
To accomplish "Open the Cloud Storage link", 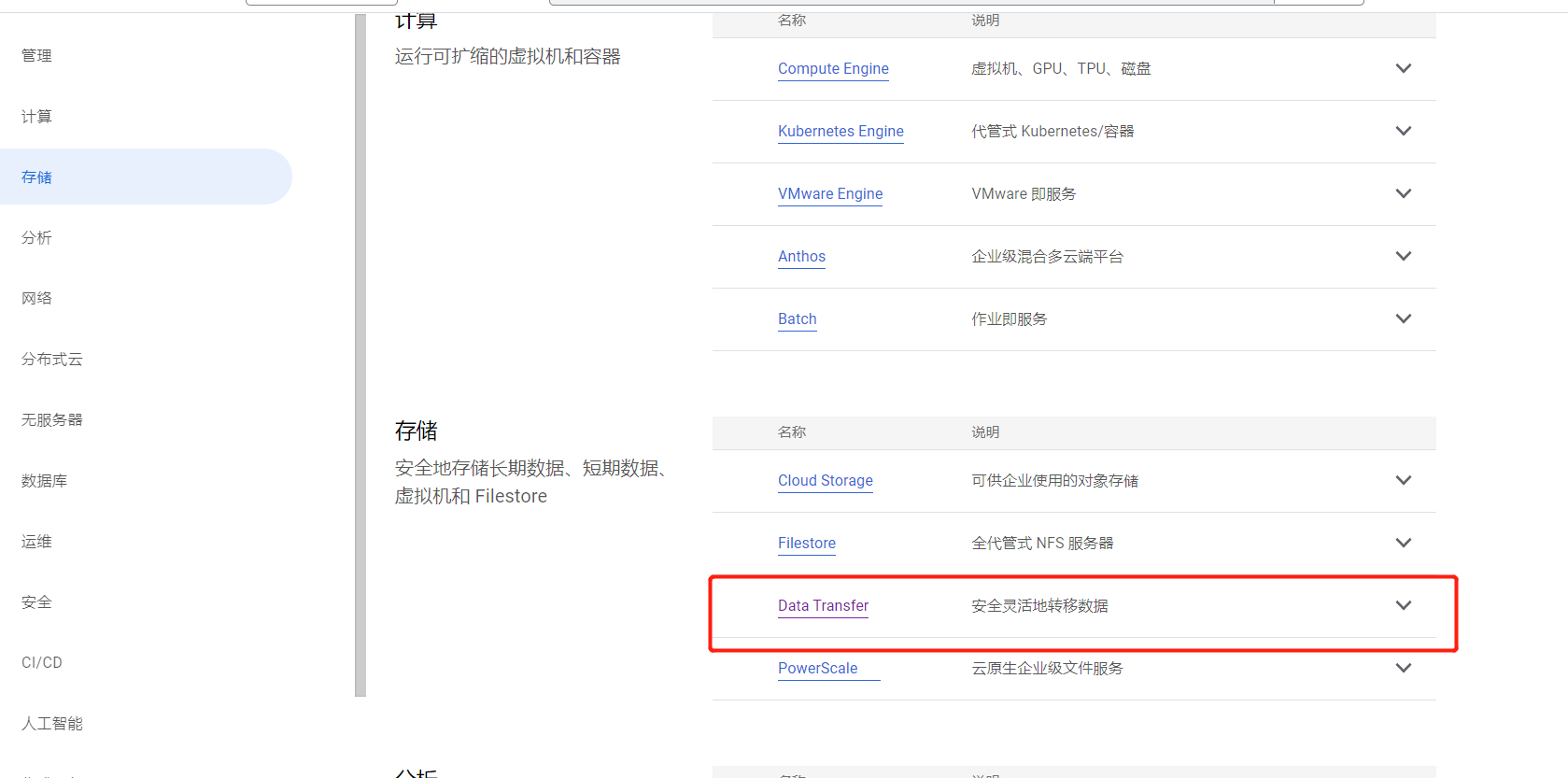I will click(x=826, y=481).
